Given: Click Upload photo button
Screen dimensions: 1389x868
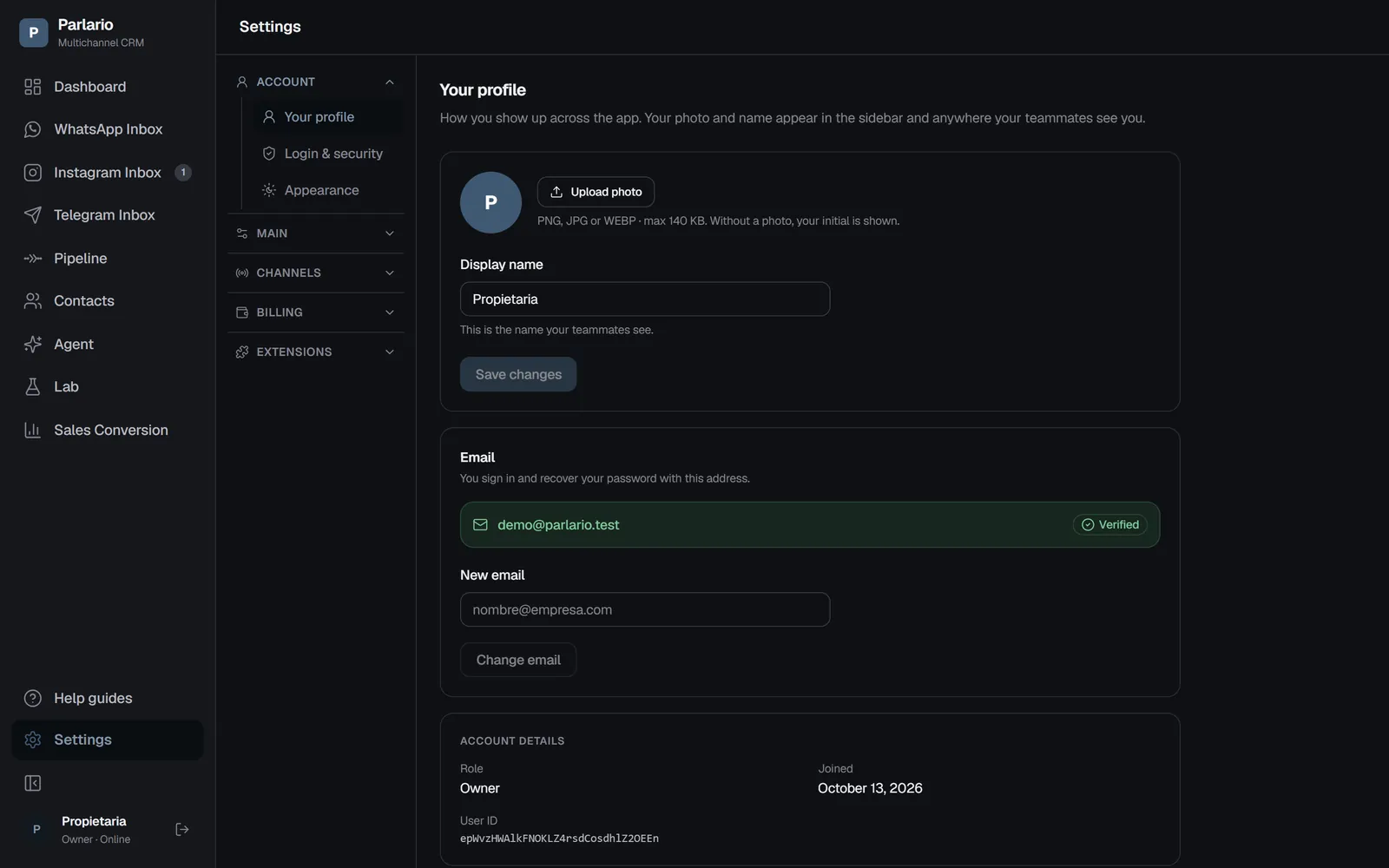Looking at the screenshot, I should [596, 192].
